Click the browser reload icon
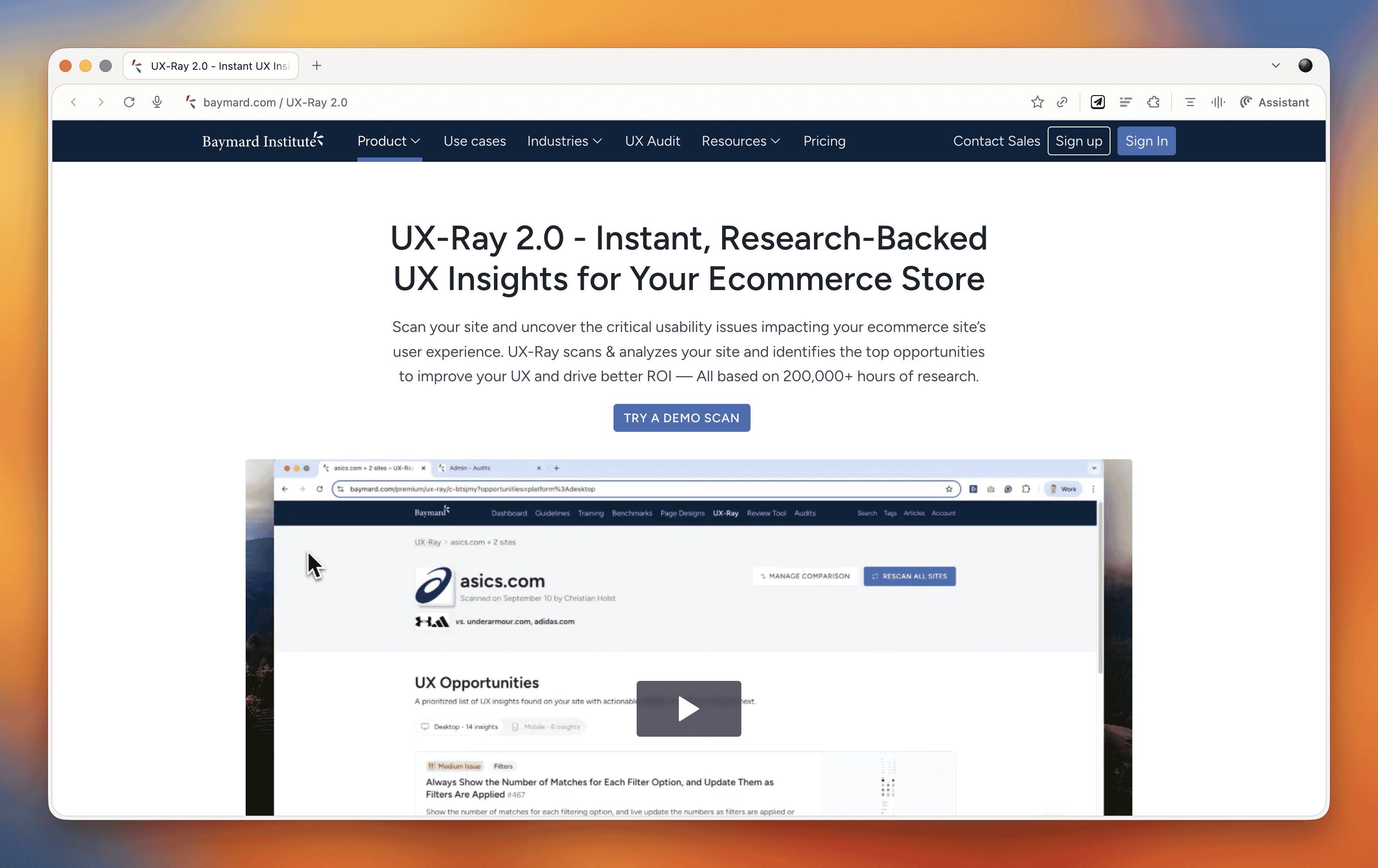The height and width of the screenshot is (868, 1378). (129, 103)
